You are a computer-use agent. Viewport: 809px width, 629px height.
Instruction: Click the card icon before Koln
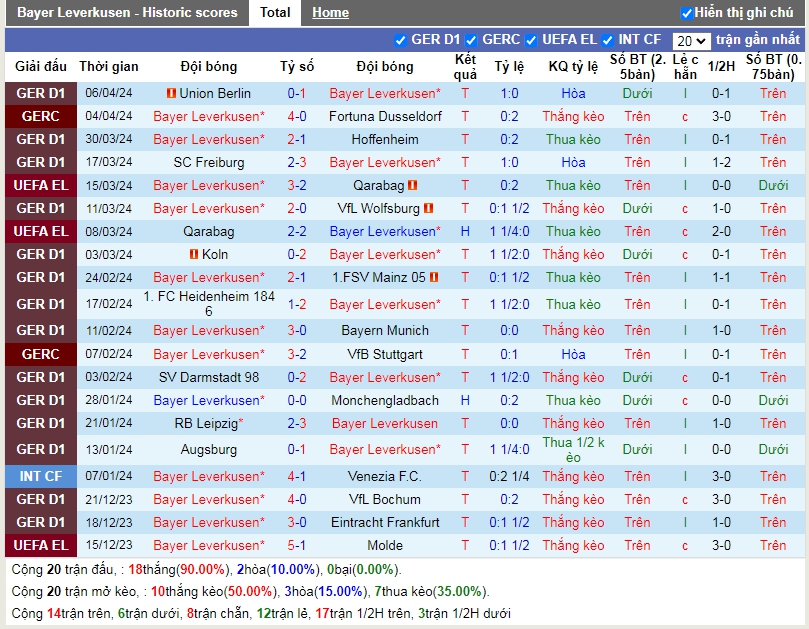pyautogui.click(x=195, y=254)
